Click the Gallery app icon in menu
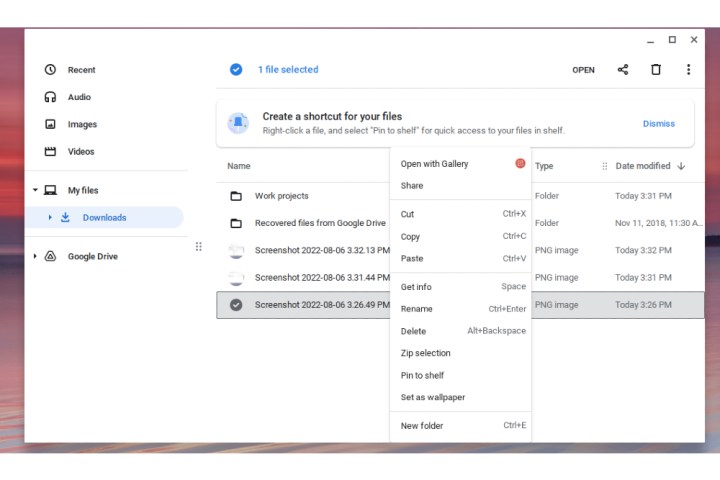The image size is (720, 480). [x=520, y=164]
